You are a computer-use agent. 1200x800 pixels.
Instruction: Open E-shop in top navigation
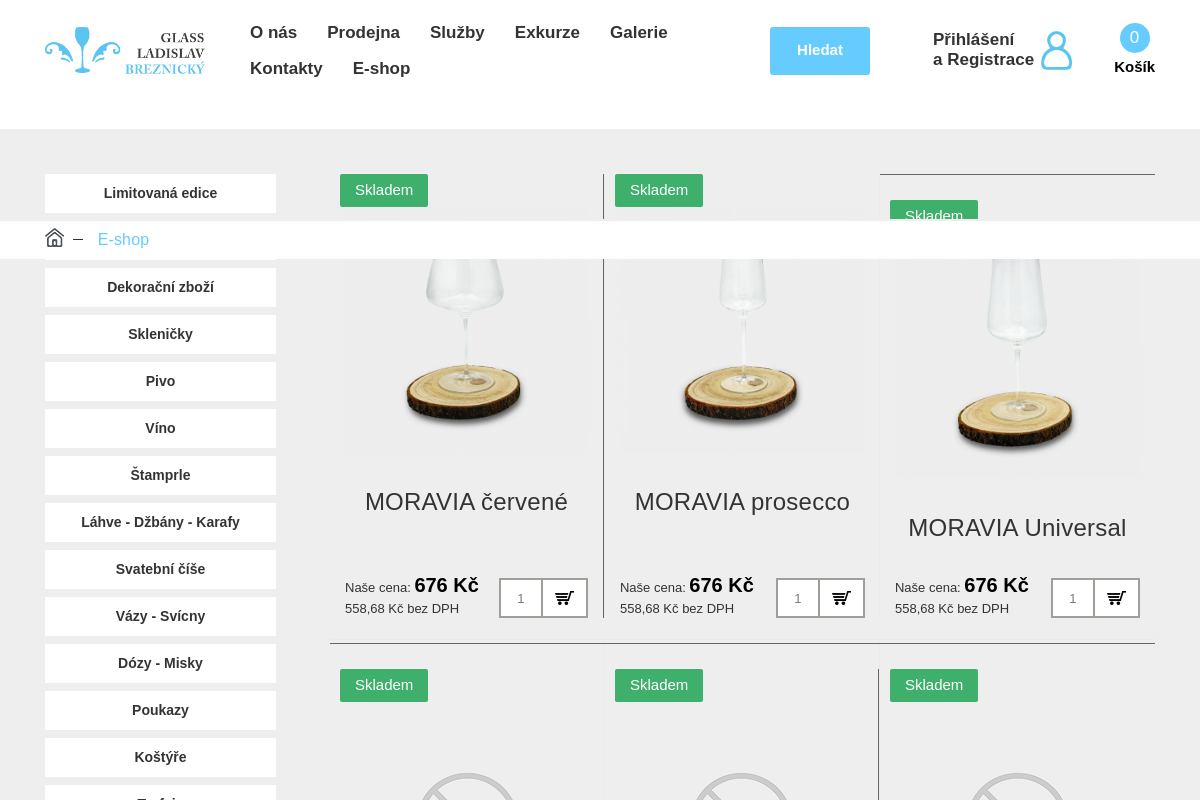[x=381, y=68]
